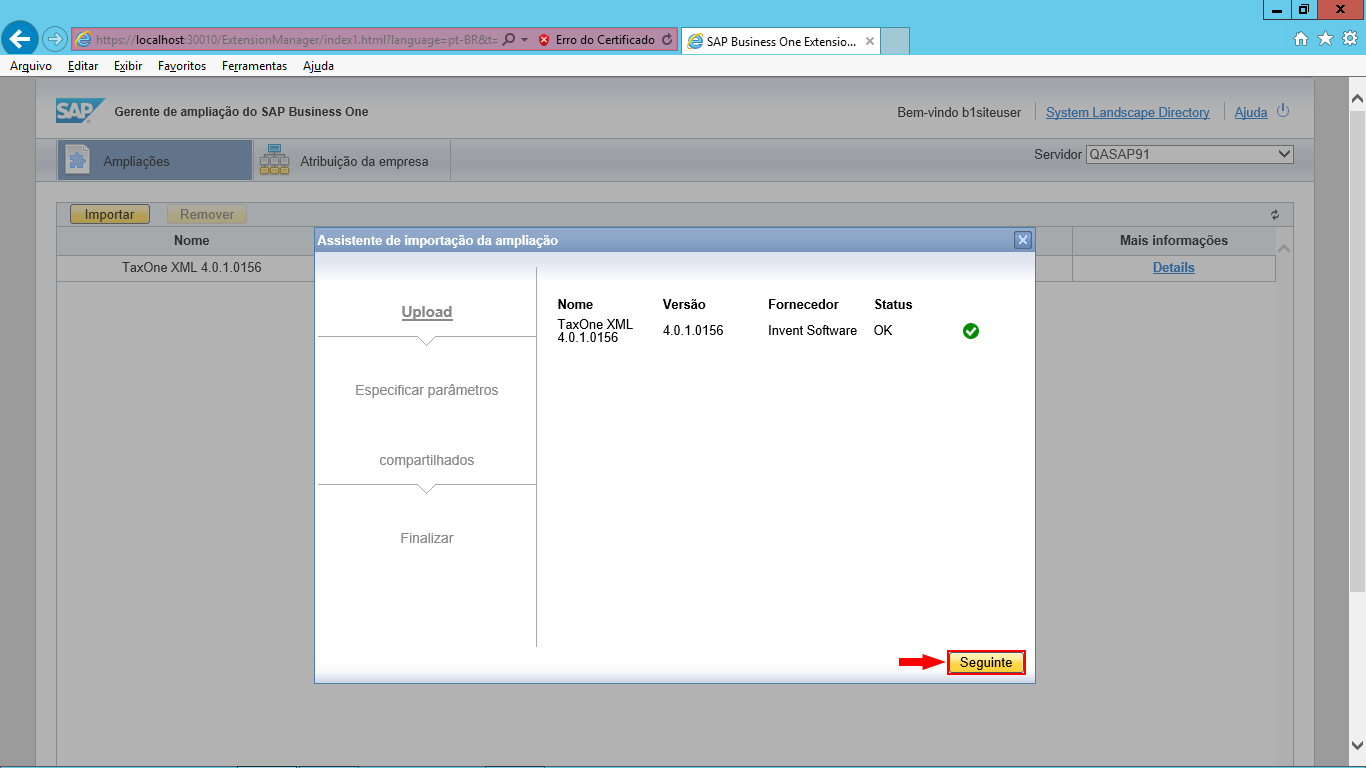The width and height of the screenshot is (1366, 768).
Task: Click the SAP logo
Action: 80,111
